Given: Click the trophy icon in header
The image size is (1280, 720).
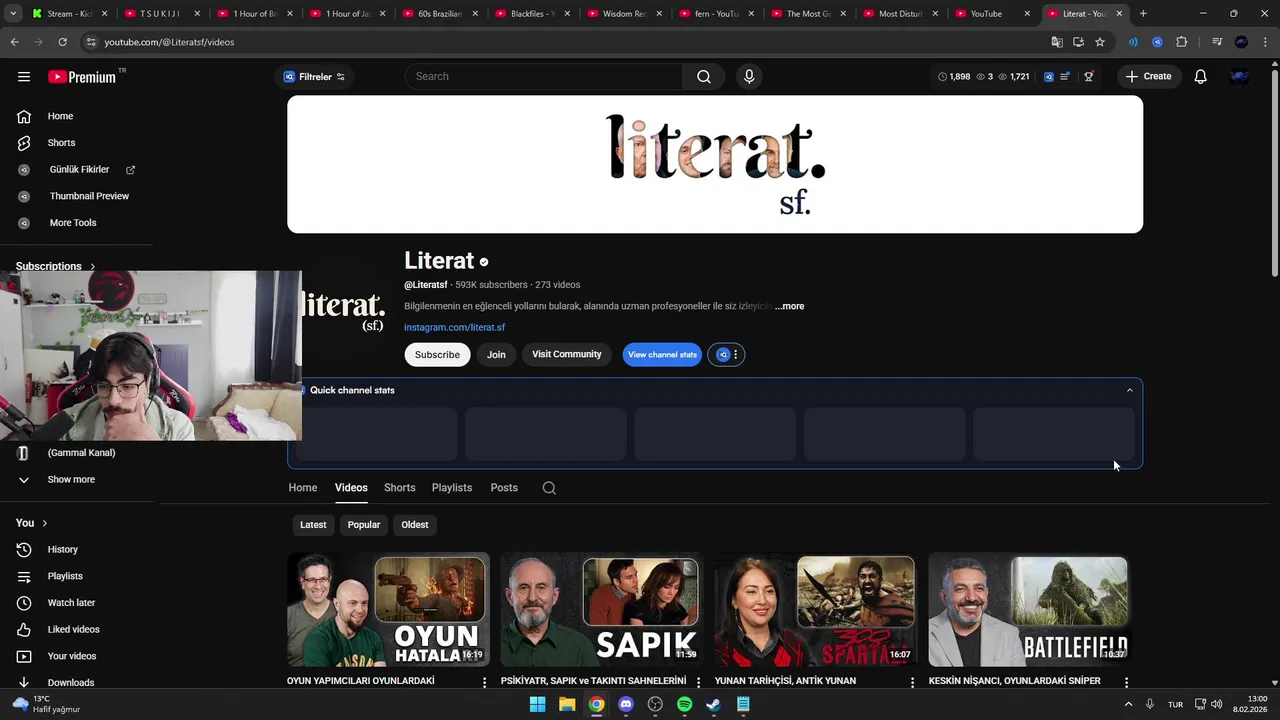Looking at the screenshot, I should tap(1089, 77).
